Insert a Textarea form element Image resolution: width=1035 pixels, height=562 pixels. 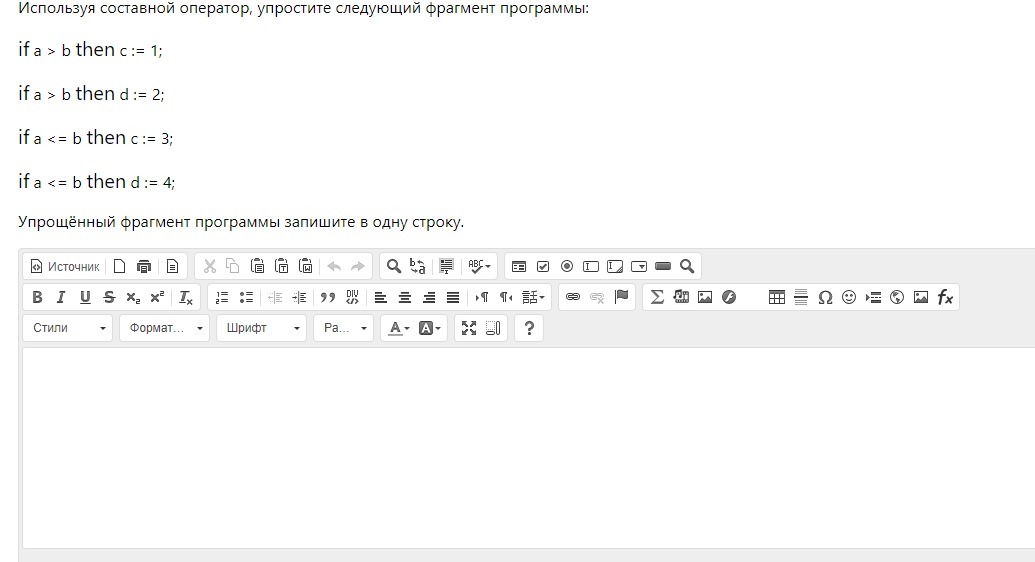615,266
